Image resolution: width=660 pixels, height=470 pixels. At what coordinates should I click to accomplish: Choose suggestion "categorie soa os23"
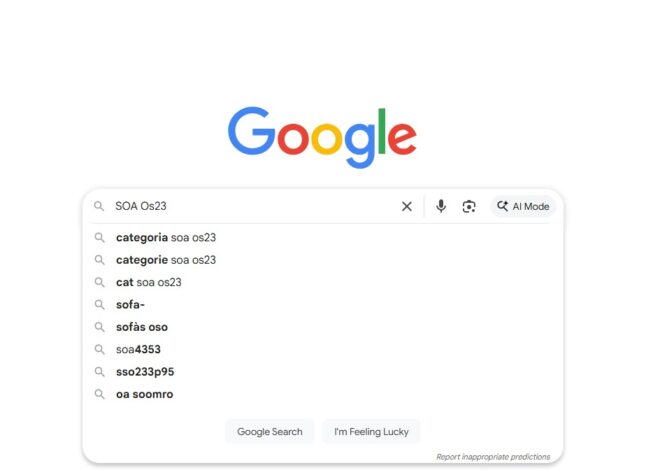pos(166,260)
